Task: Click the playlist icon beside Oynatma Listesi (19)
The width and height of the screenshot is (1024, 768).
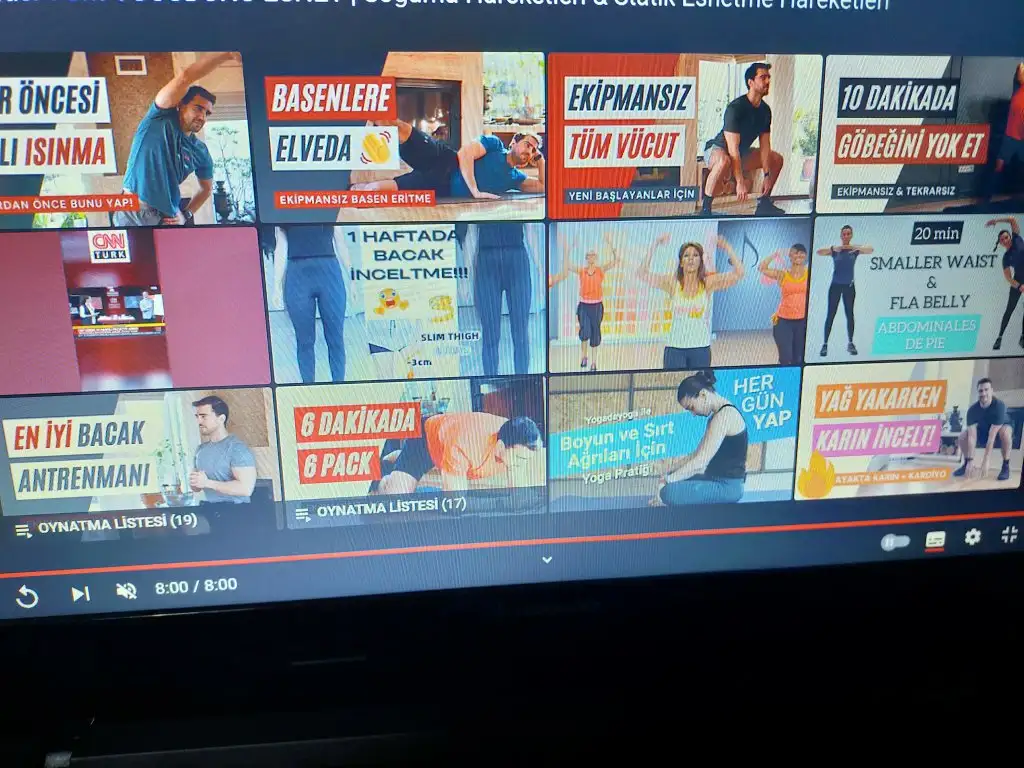Action: coord(23,530)
